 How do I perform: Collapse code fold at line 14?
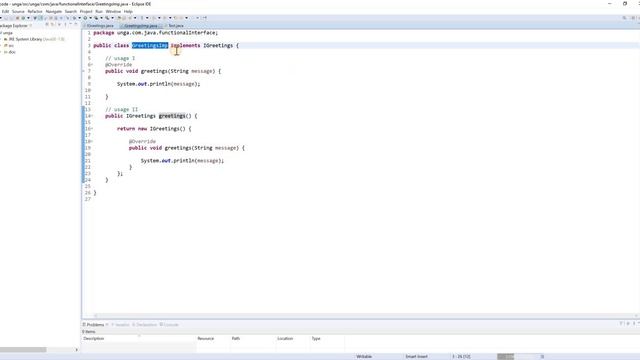point(91,116)
